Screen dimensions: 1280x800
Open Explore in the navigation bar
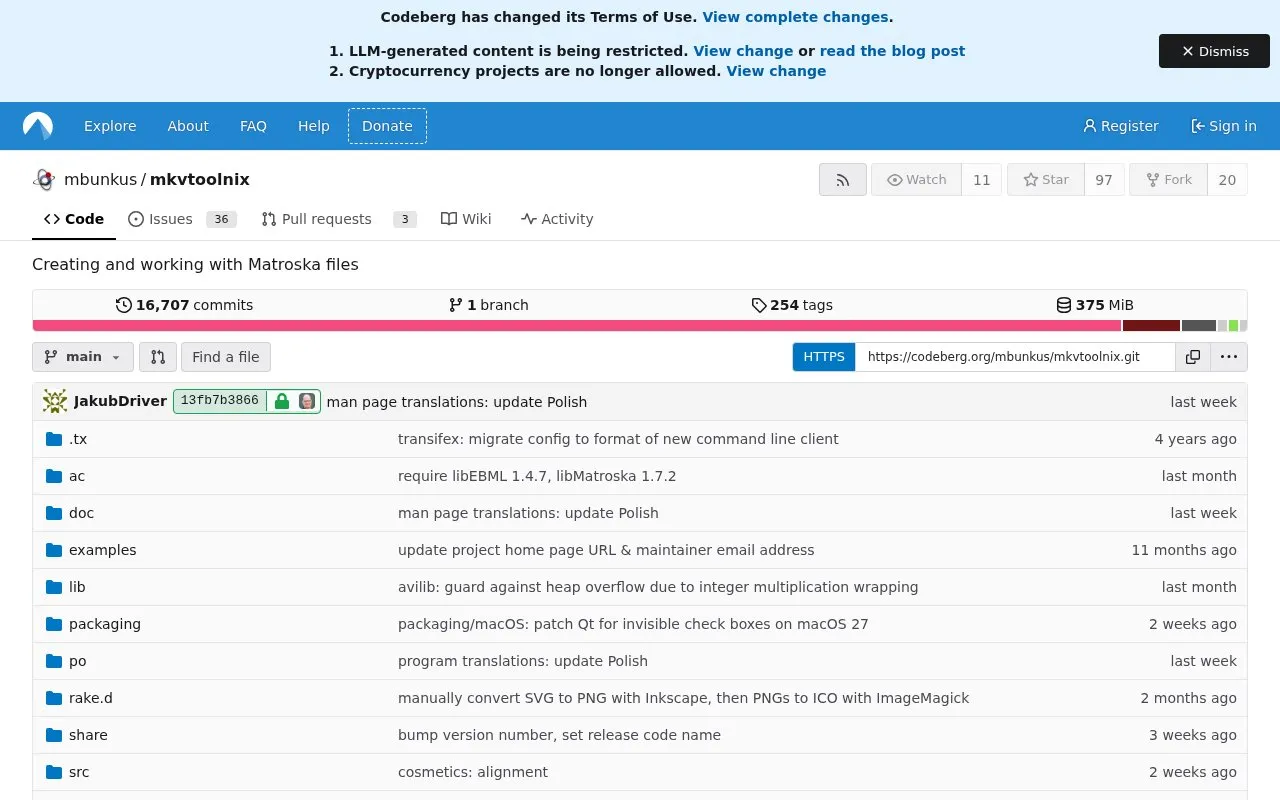pos(110,126)
